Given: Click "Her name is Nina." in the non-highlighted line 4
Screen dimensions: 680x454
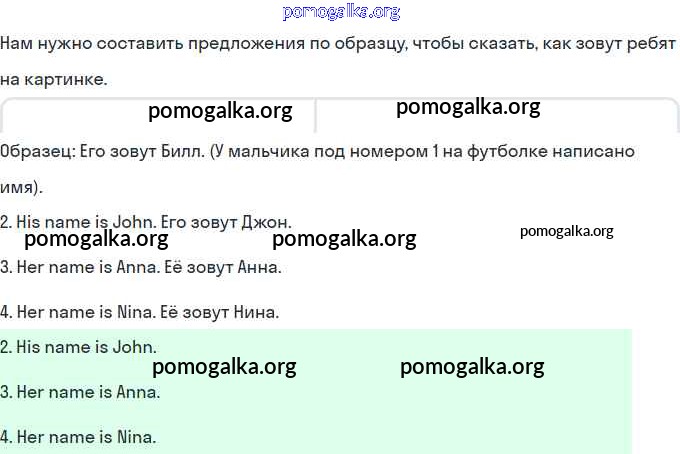Looking at the screenshot, I should click(87, 312).
